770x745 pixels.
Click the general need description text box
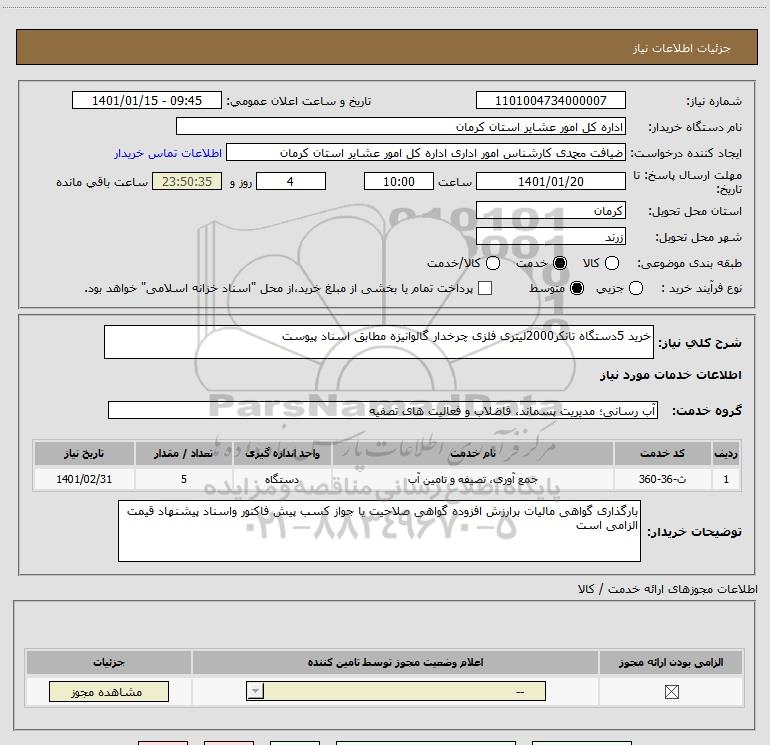point(379,342)
